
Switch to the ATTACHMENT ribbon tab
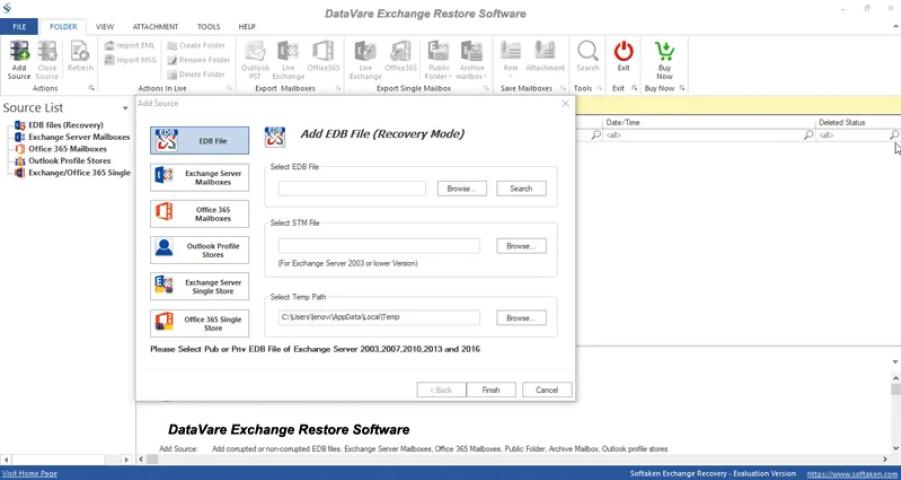154,27
